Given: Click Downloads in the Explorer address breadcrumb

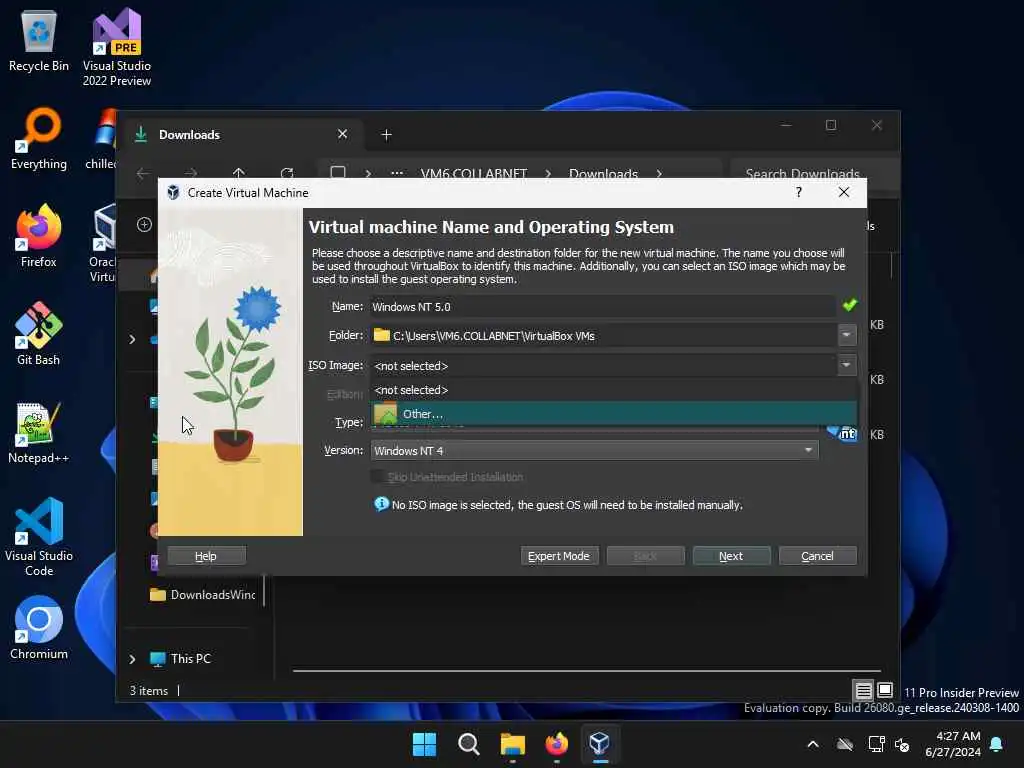Looking at the screenshot, I should 603,174.
